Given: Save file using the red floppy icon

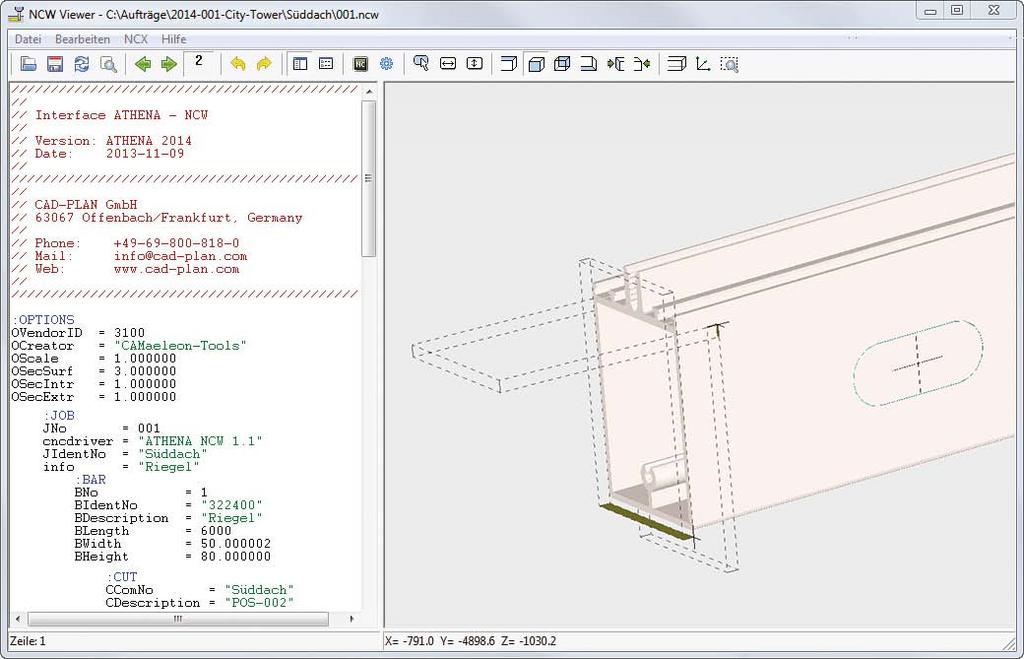Looking at the screenshot, I should coord(55,64).
